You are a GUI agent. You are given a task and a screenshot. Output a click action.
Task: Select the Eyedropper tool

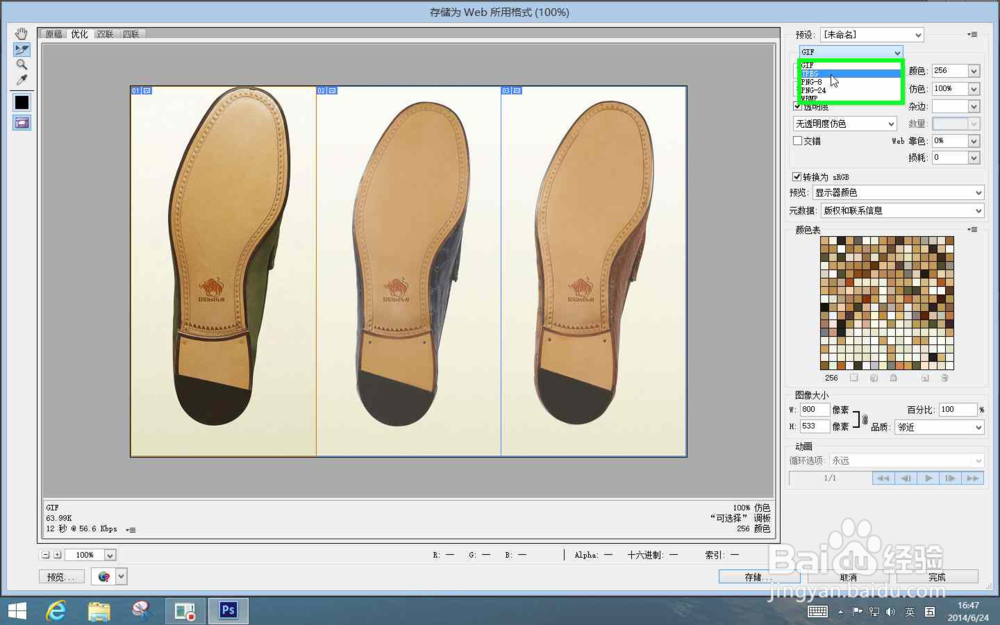22,80
